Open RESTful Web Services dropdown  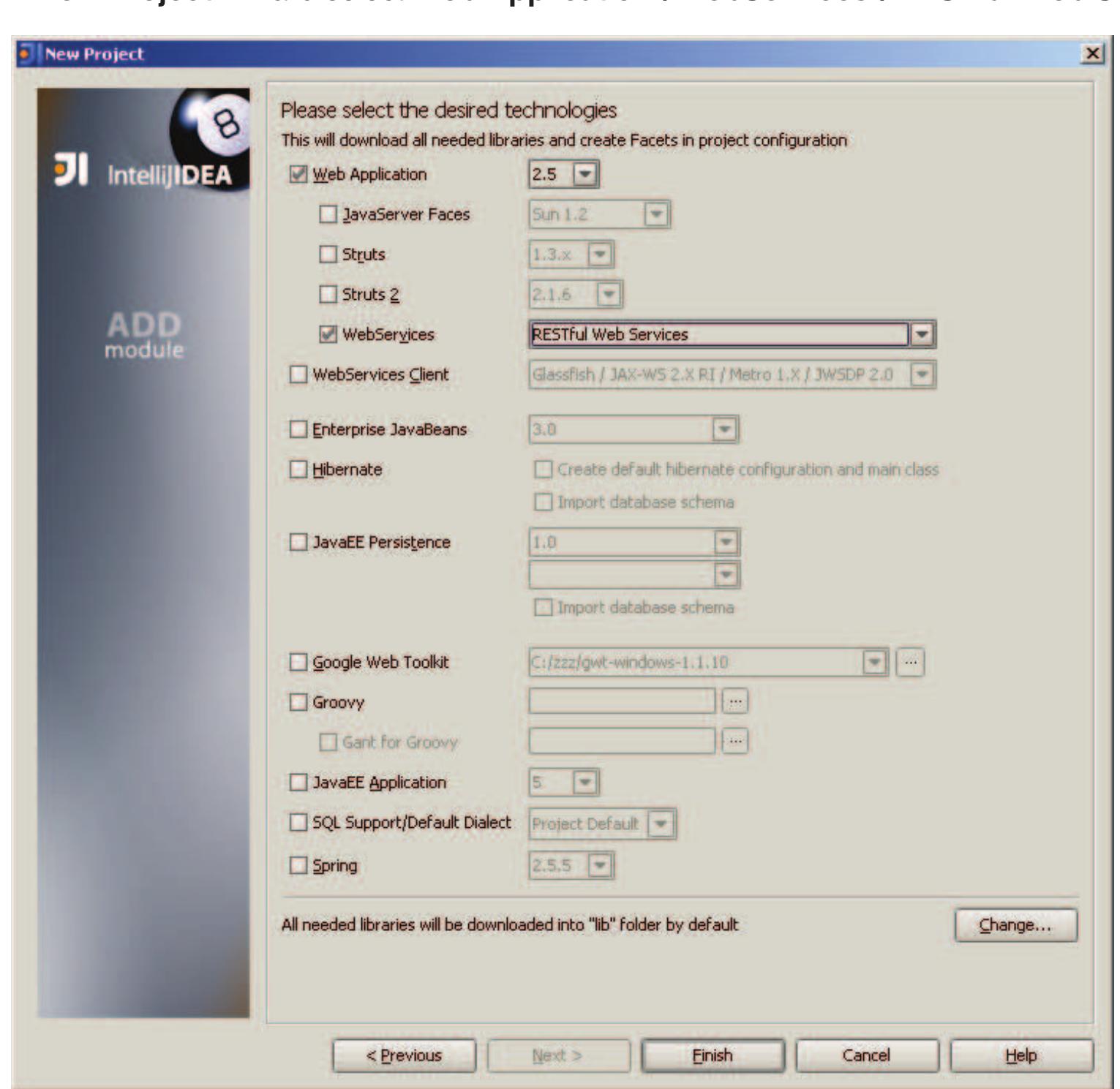pos(922,334)
